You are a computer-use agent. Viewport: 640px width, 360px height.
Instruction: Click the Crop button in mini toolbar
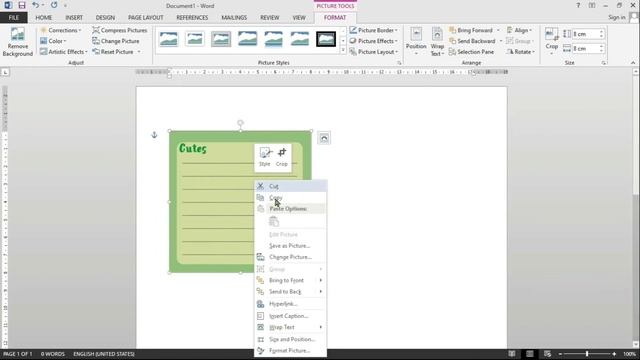point(282,157)
